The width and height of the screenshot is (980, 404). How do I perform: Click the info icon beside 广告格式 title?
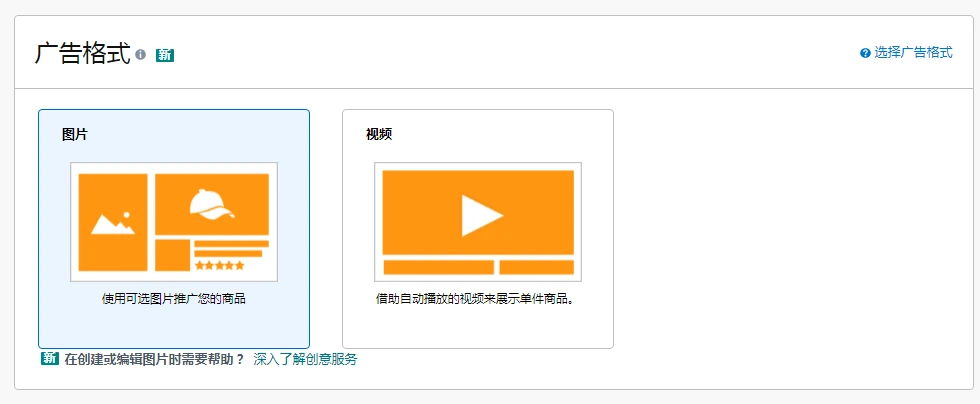(x=141, y=54)
